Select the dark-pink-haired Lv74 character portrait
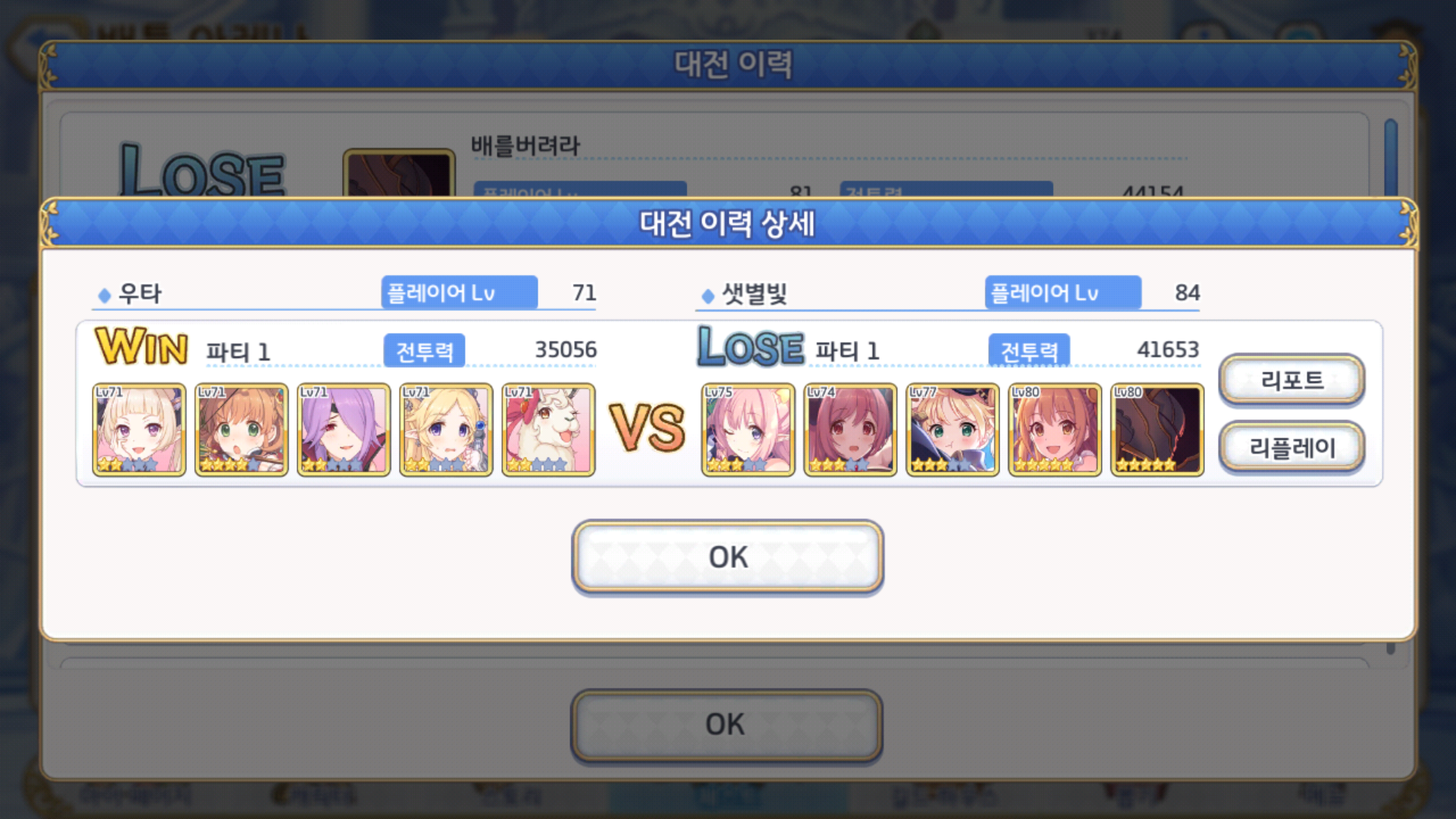This screenshot has height=819, width=1456. 850,429
